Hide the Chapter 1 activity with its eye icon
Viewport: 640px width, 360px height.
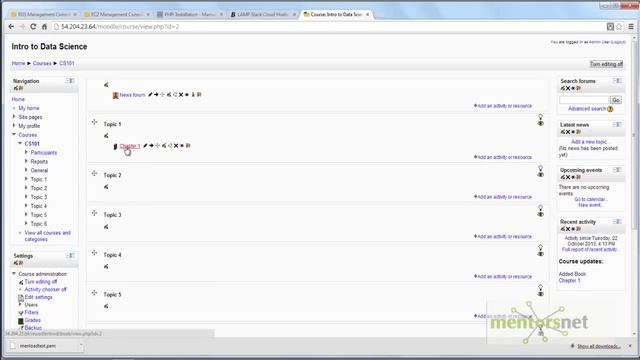(x=182, y=146)
